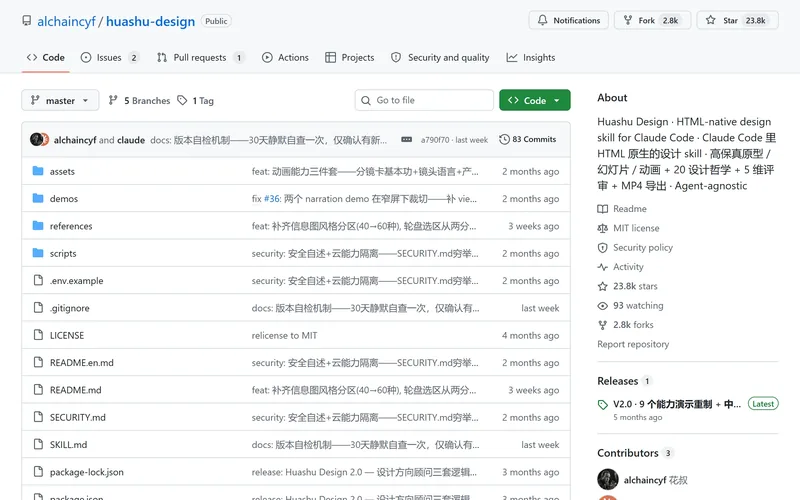Viewport: 800px width, 500px height.
Task: Fork this repository
Action: click(652, 20)
